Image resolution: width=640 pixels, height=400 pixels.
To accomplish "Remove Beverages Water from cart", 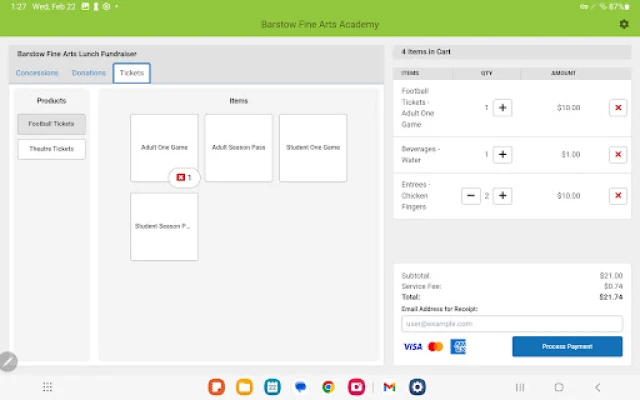I will (618, 155).
